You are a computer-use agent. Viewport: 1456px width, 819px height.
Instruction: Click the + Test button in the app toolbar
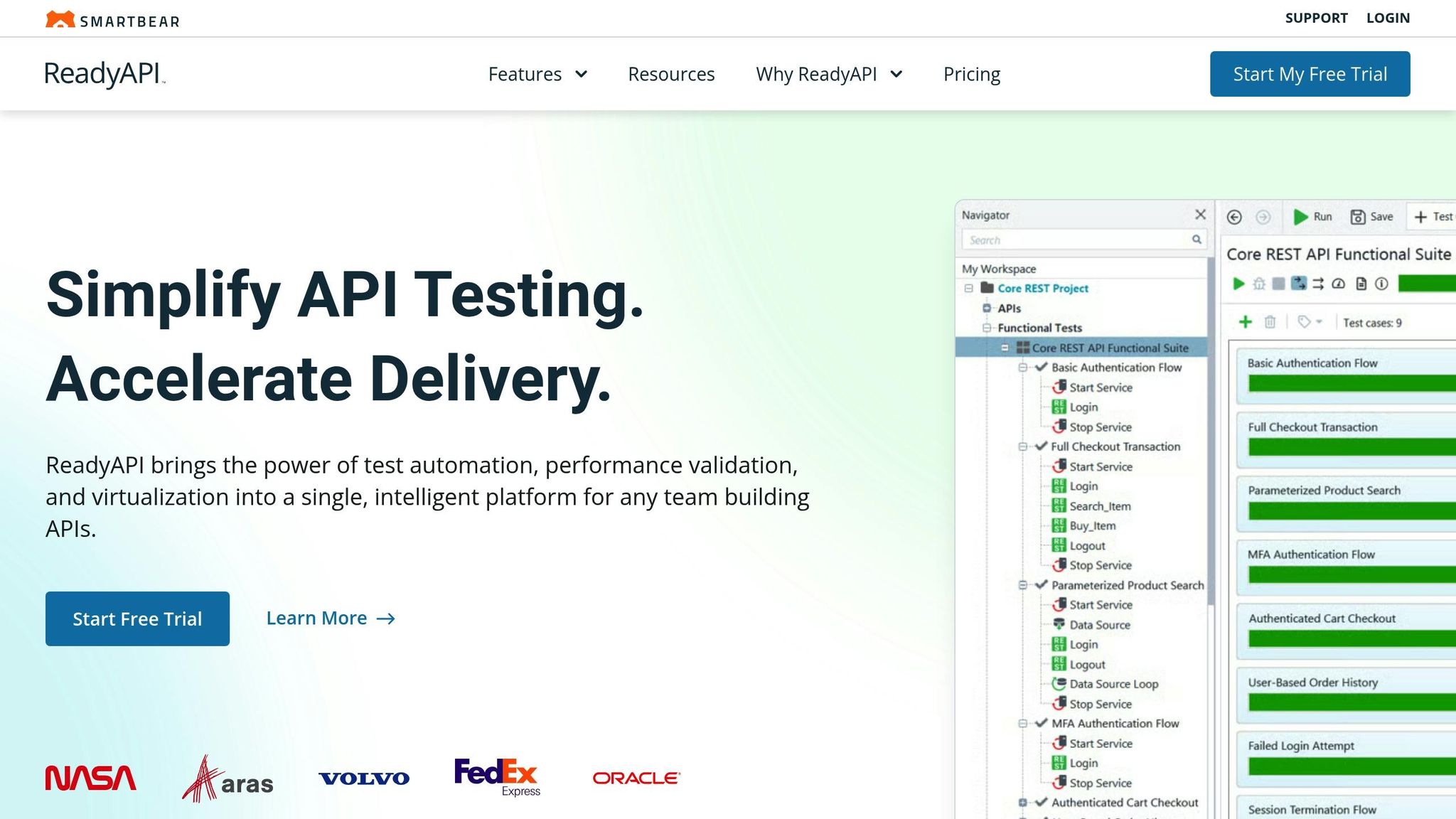1432,217
